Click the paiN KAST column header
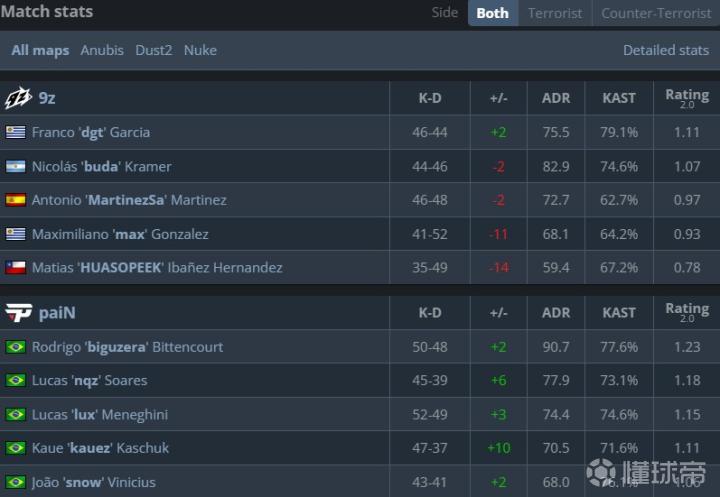 point(619,313)
